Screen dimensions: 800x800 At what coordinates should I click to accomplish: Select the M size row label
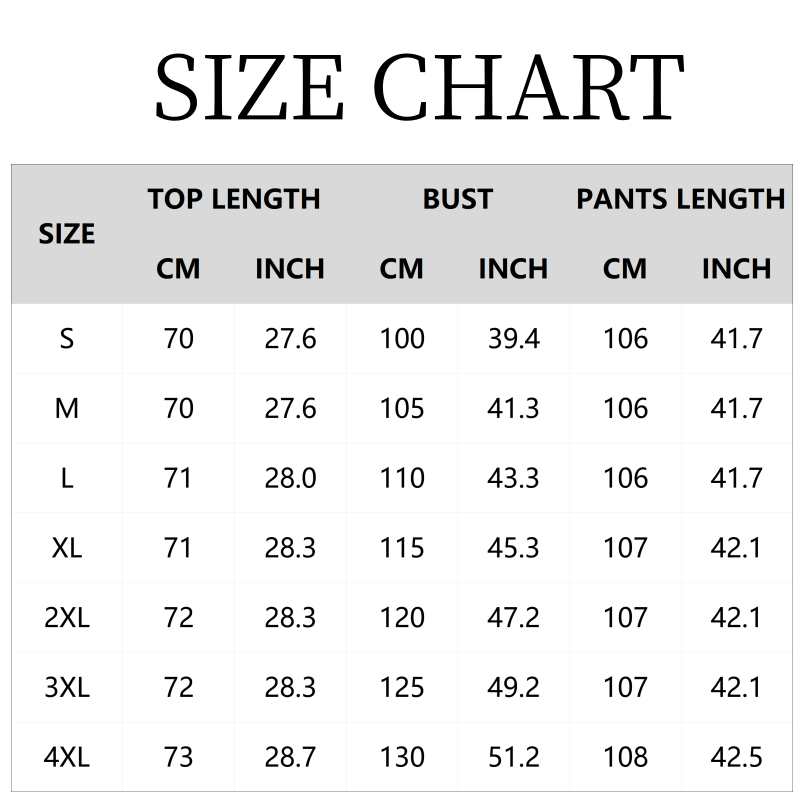[67, 409]
